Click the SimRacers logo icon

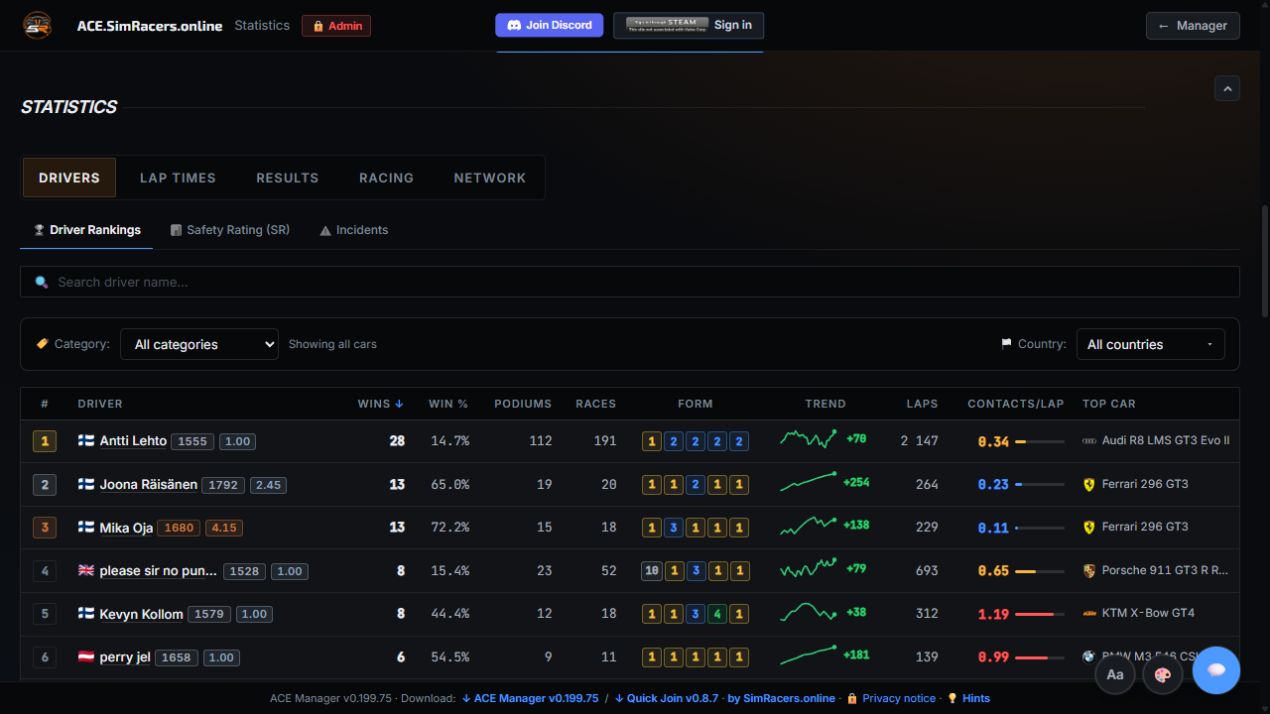coord(37,25)
